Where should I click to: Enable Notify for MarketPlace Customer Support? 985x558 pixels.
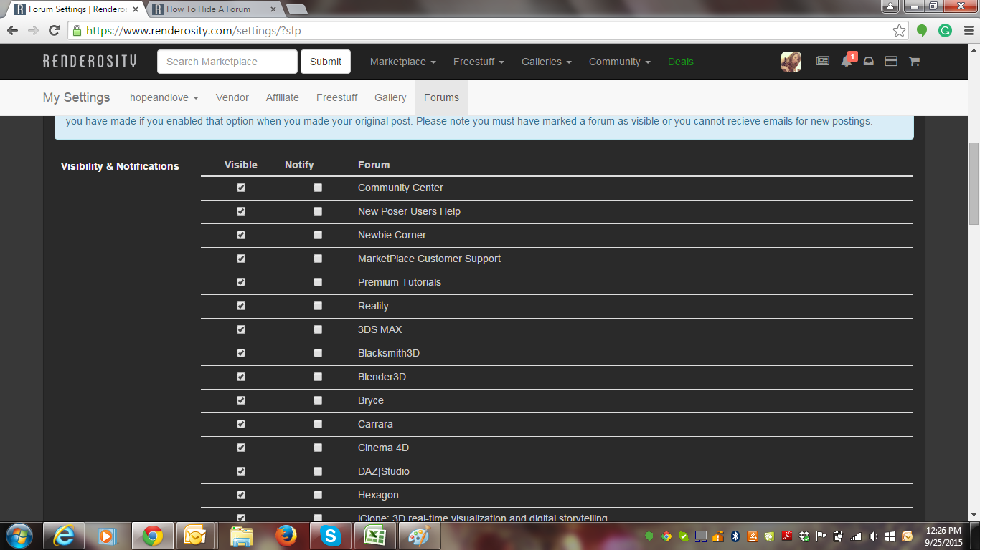click(319, 260)
